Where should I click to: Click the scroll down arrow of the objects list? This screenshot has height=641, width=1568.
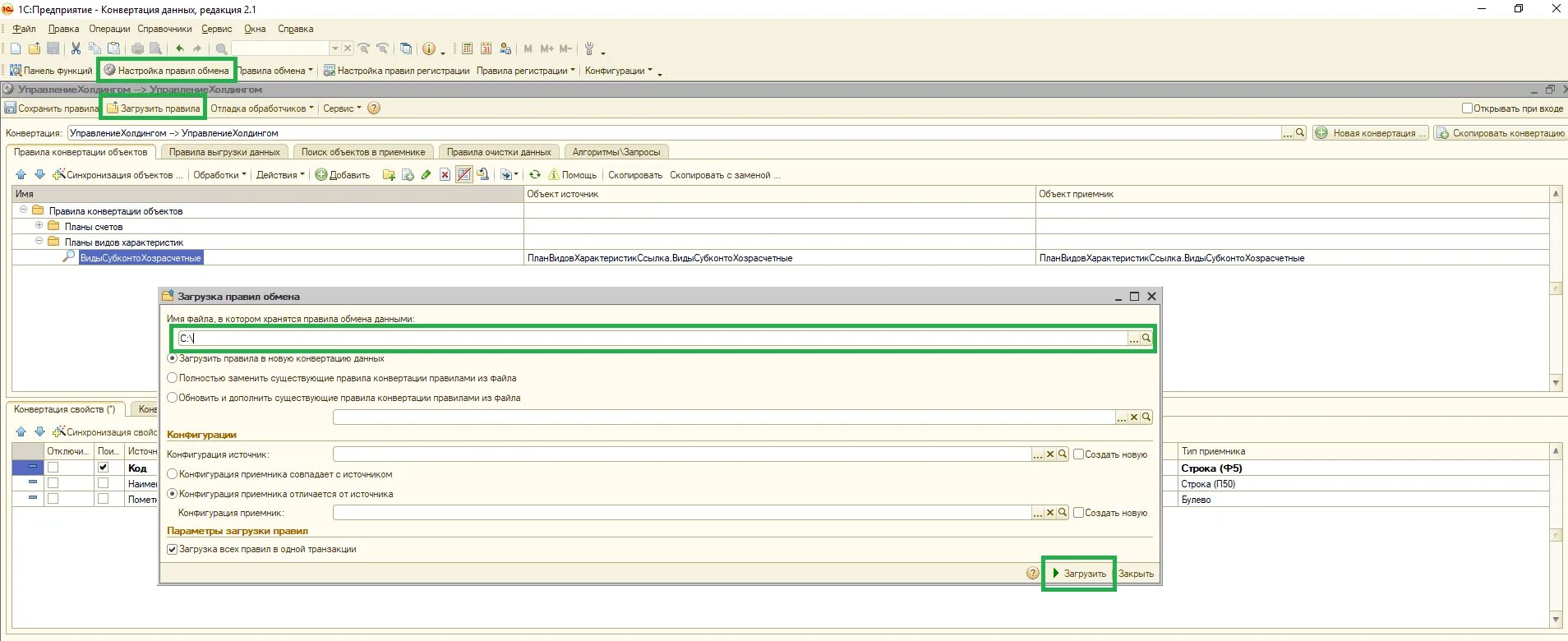pos(1556,383)
